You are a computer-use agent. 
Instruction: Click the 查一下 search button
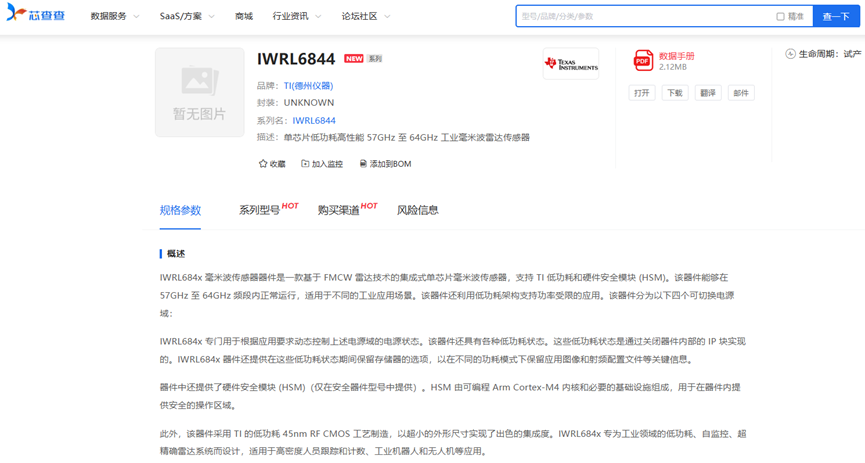click(836, 17)
